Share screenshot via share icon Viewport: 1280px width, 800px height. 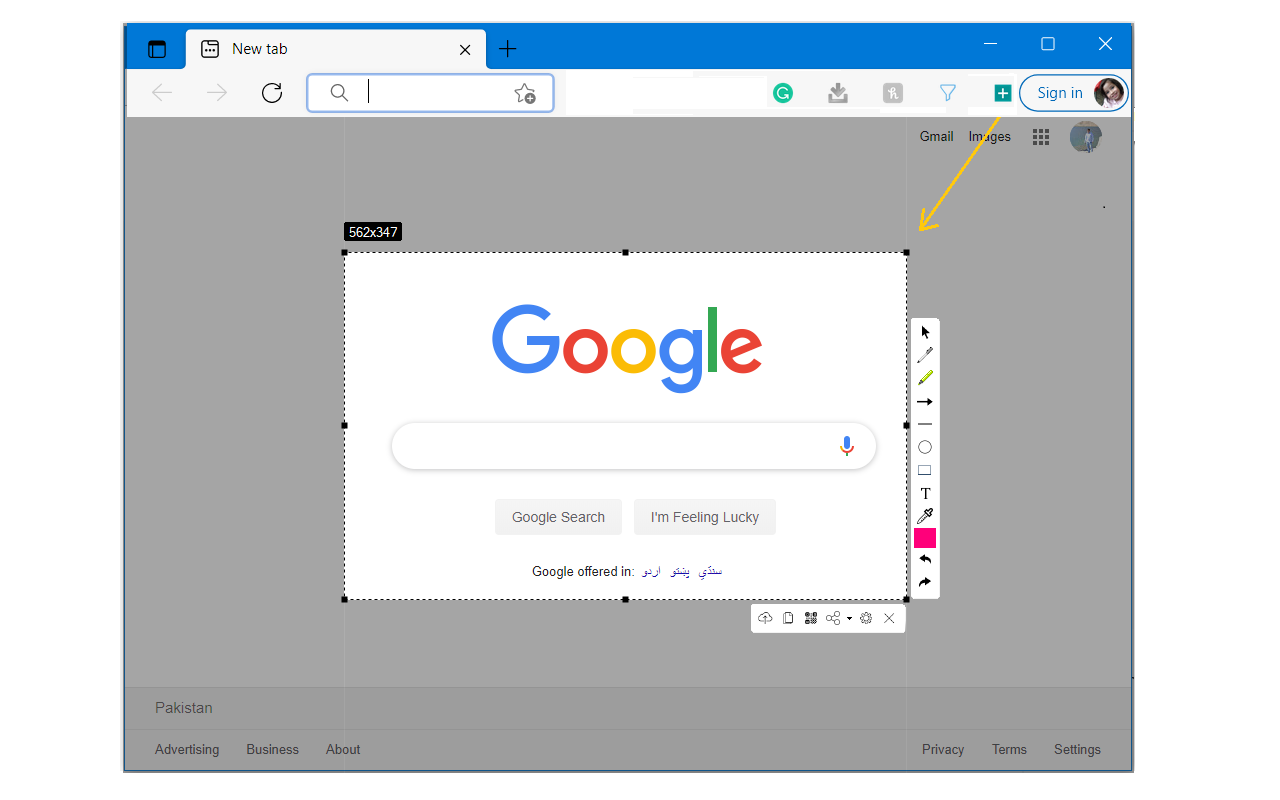(x=833, y=618)
